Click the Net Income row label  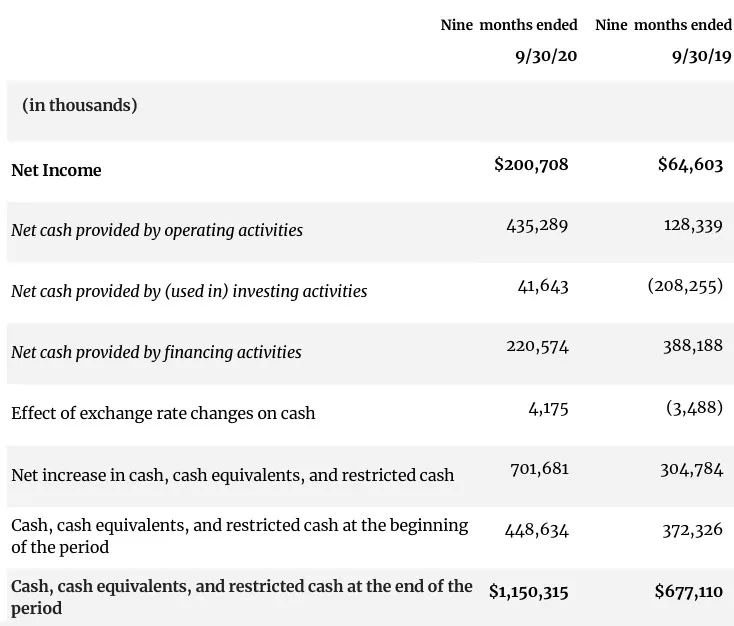(x=56, y=170)
